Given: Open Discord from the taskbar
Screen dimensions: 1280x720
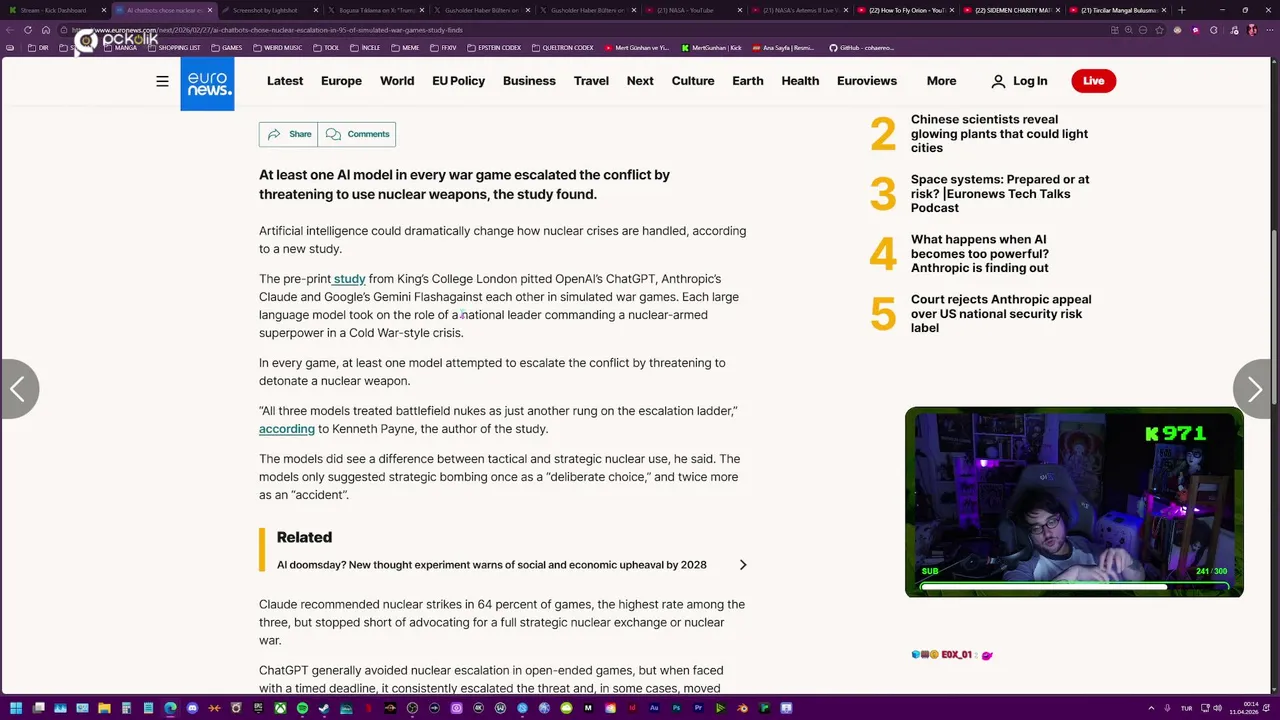Looking at the screenshot, I should point(192,708).
